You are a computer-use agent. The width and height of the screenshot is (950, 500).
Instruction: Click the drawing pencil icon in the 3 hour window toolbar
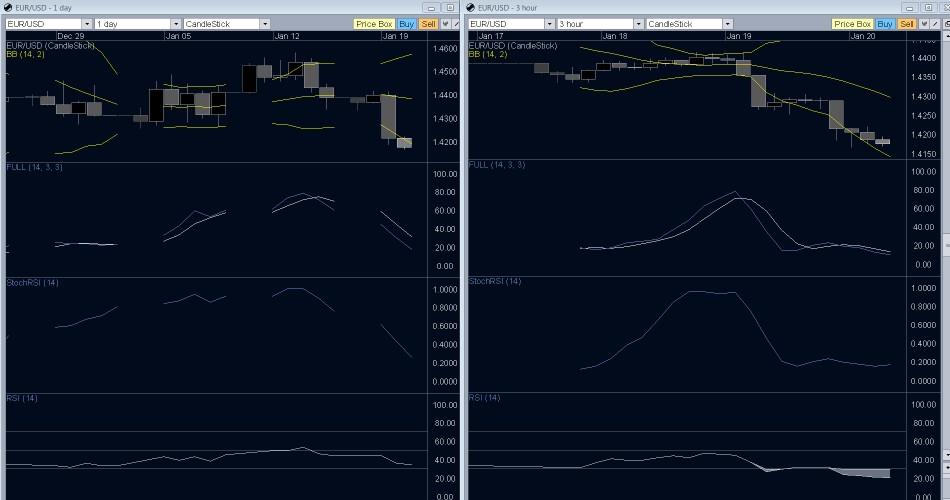[x=935, y=24]
